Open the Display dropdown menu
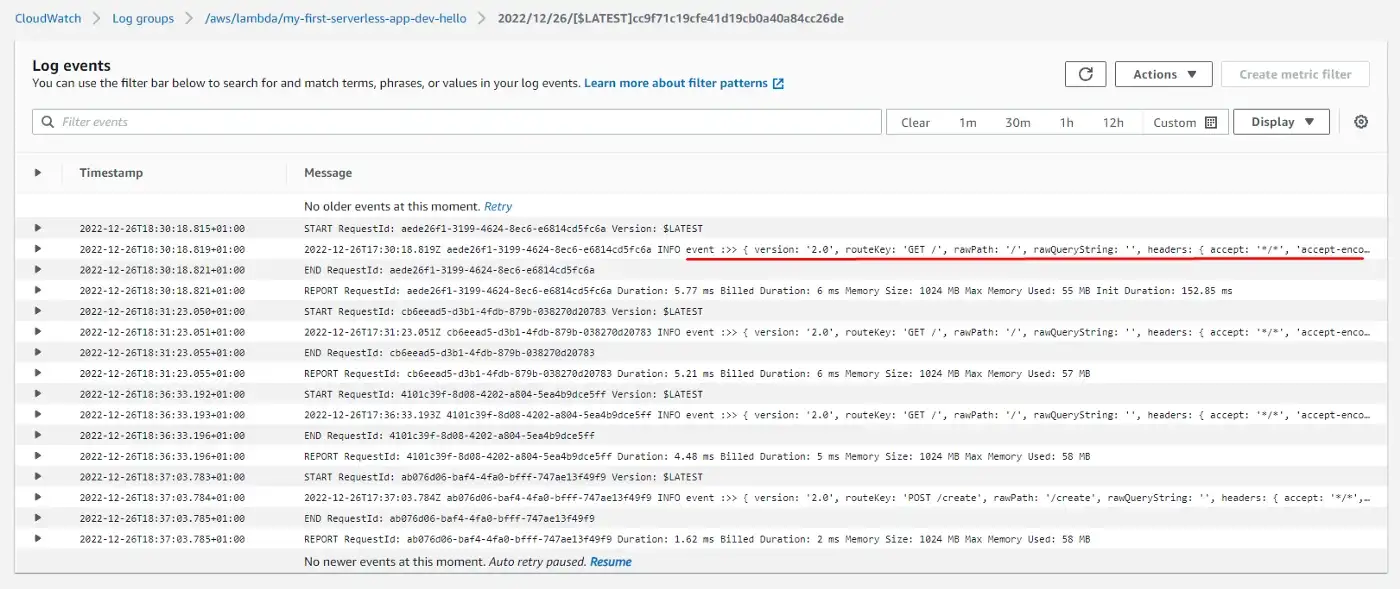This screenshot has width=1400, height=589. (x=1281, y=122)
